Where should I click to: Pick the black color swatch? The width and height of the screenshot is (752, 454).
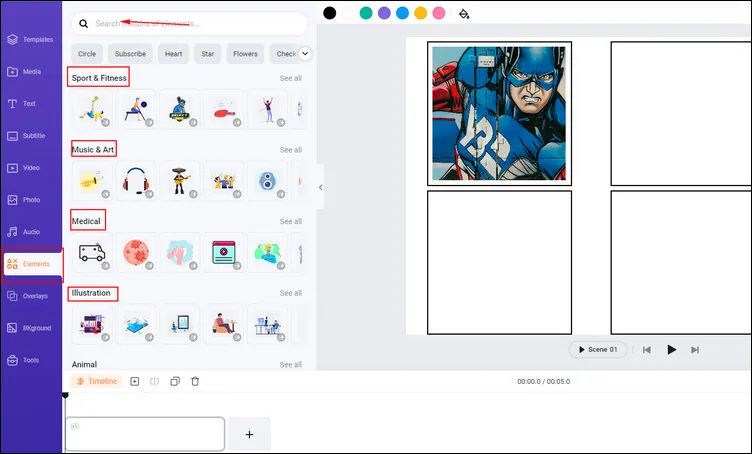329,13
